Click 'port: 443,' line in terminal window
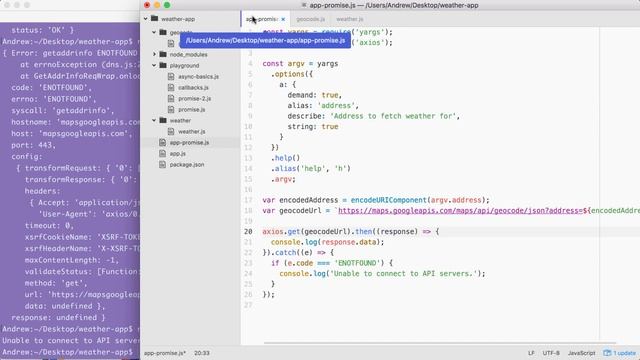This screenshot has width=640, height=360. (33, 145)
